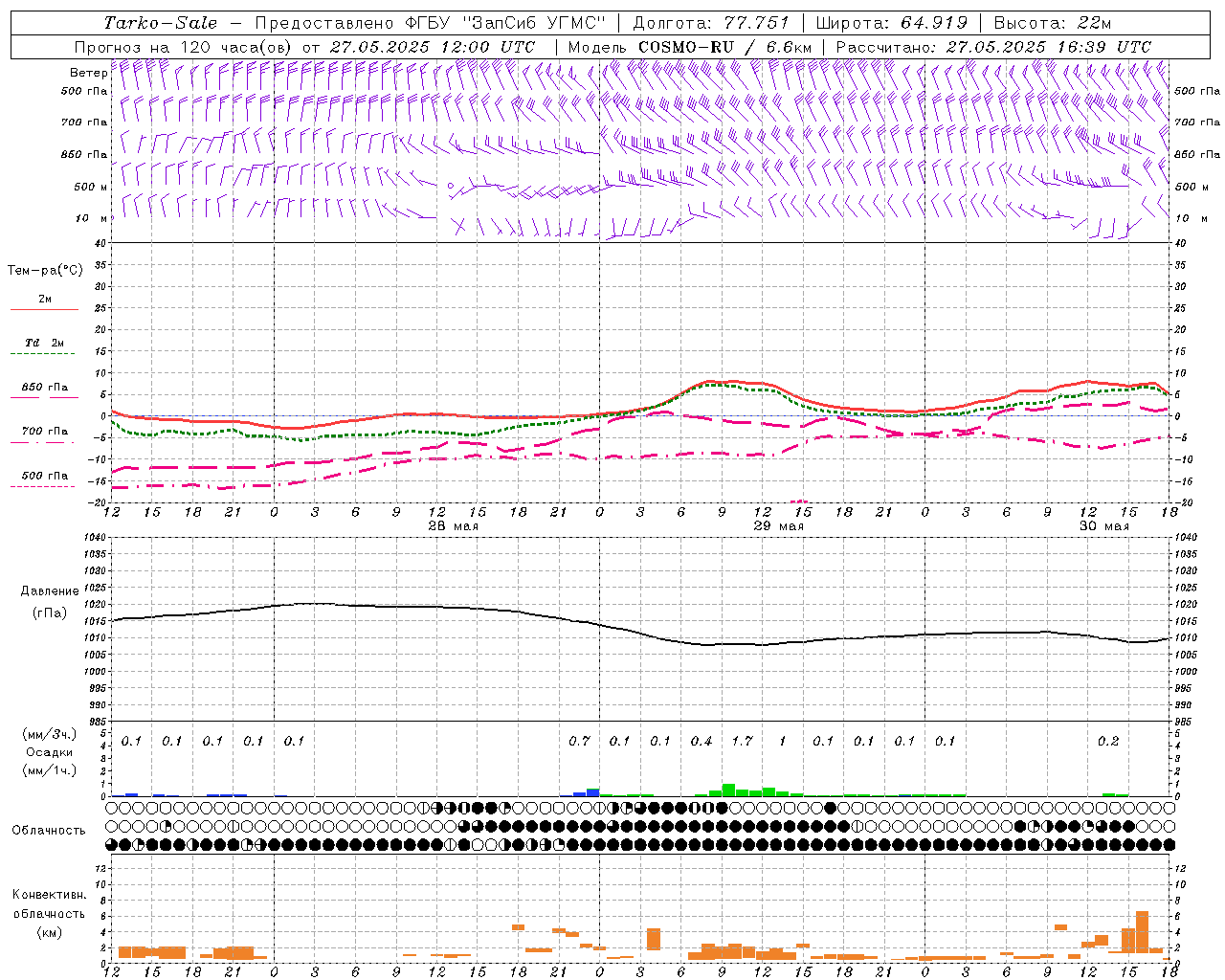This screenshot has width=1225, height=980.
Task: Click the '0.2' three-hour precipitation value
Action: coord(1108,741)
